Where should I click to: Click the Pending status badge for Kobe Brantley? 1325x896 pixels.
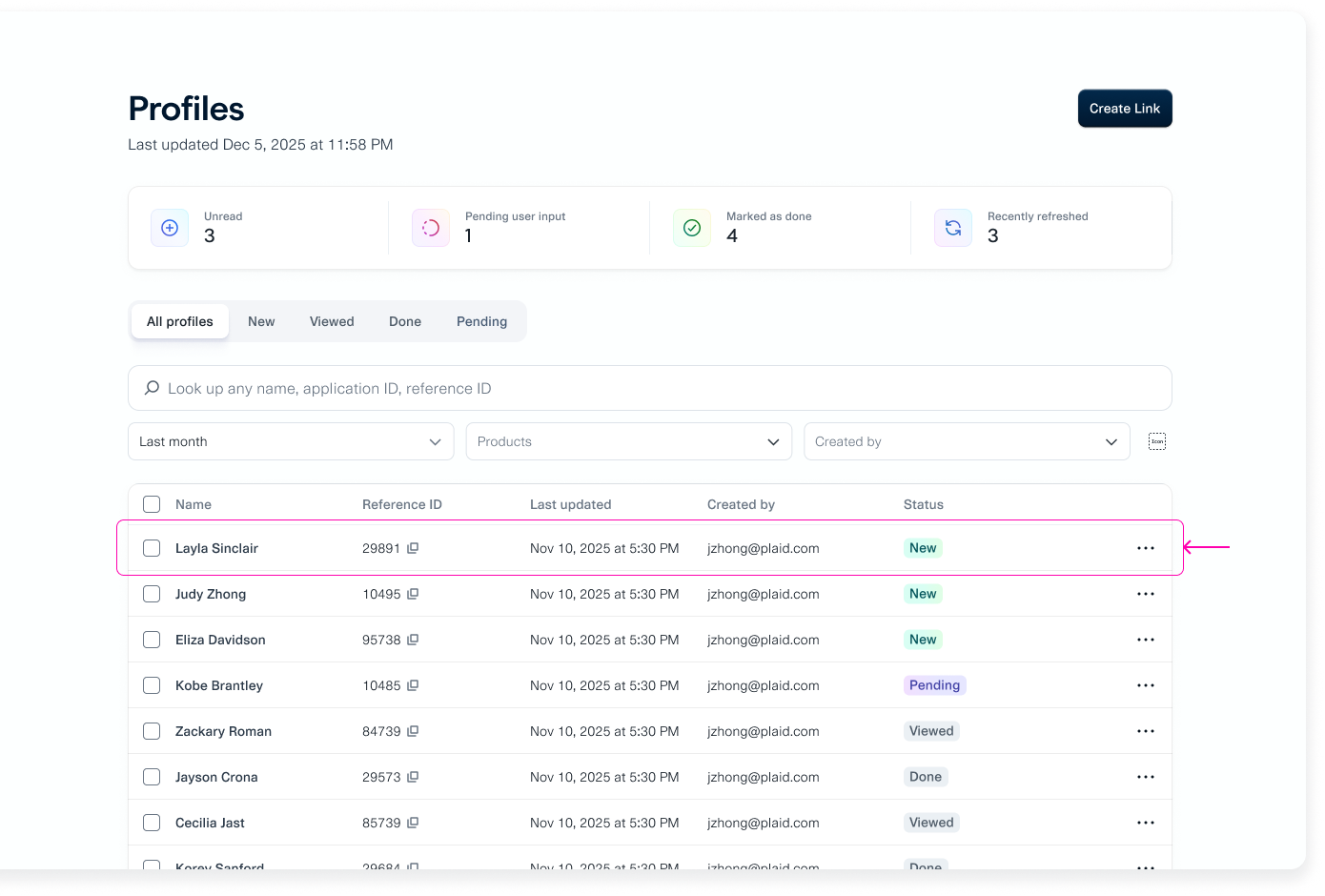(934, 685)
